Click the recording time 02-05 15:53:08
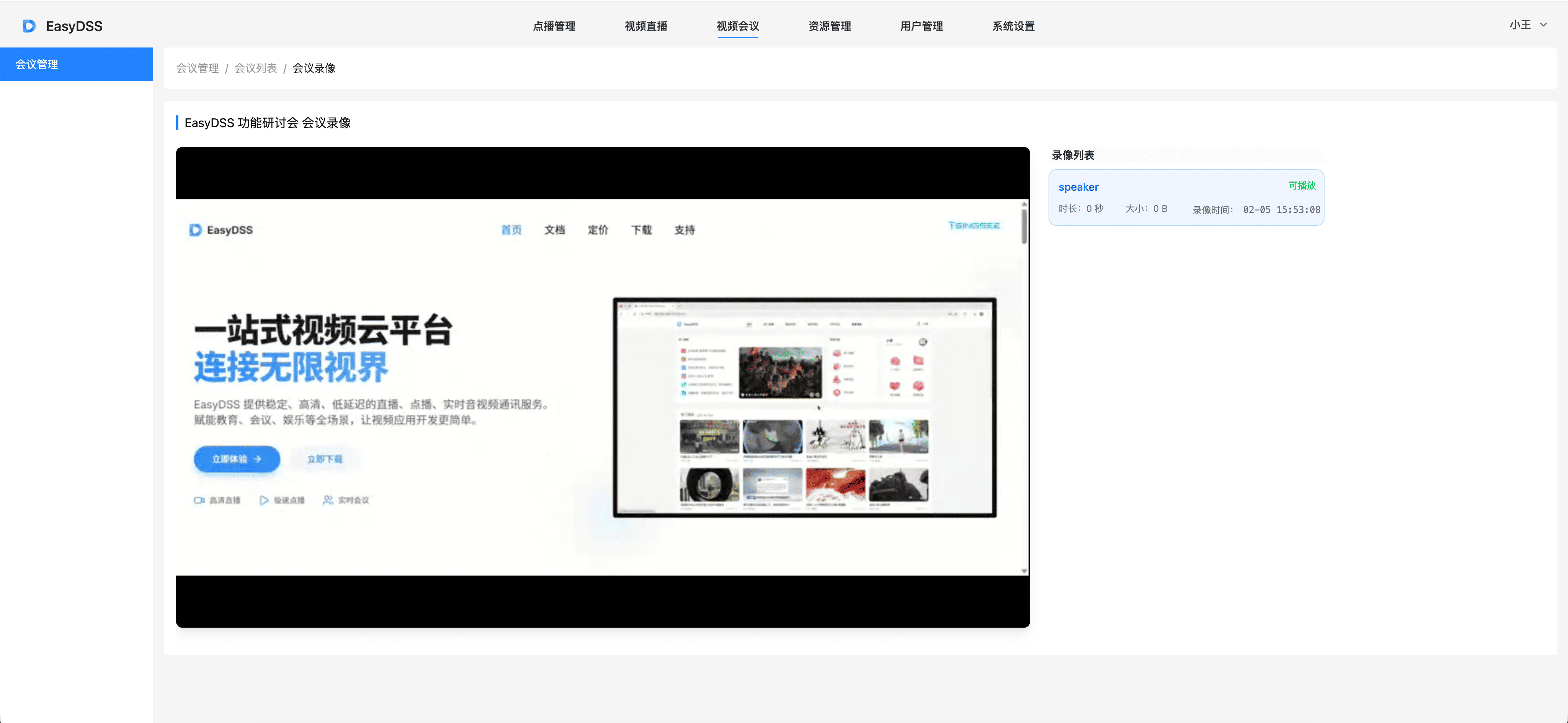 1282,209
